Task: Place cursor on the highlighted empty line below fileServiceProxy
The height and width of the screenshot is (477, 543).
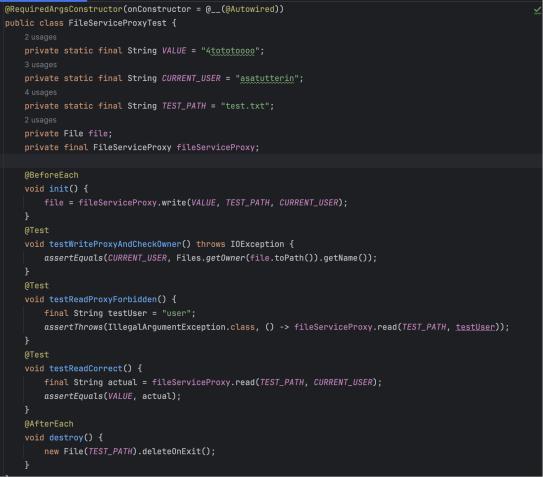Action: click(x=272, y=161)
